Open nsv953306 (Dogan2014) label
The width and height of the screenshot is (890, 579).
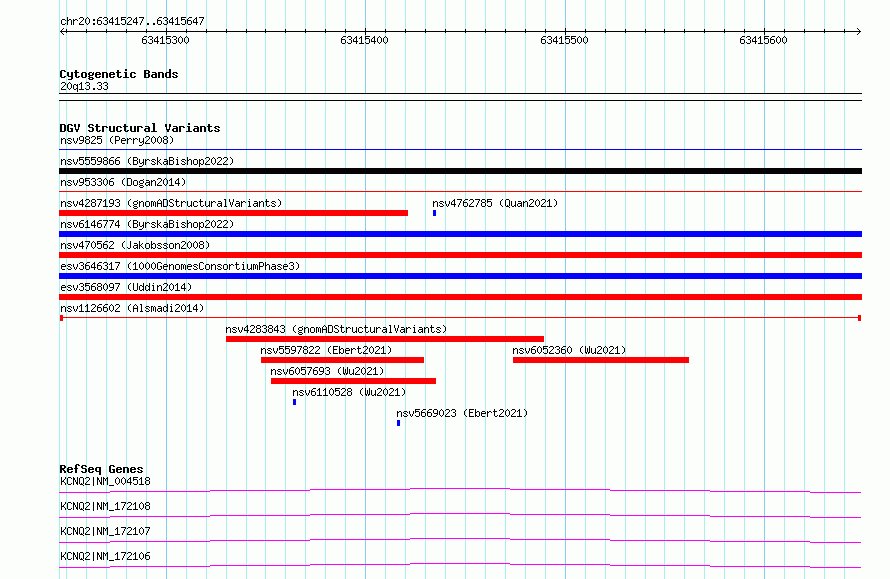pos(123,182)
